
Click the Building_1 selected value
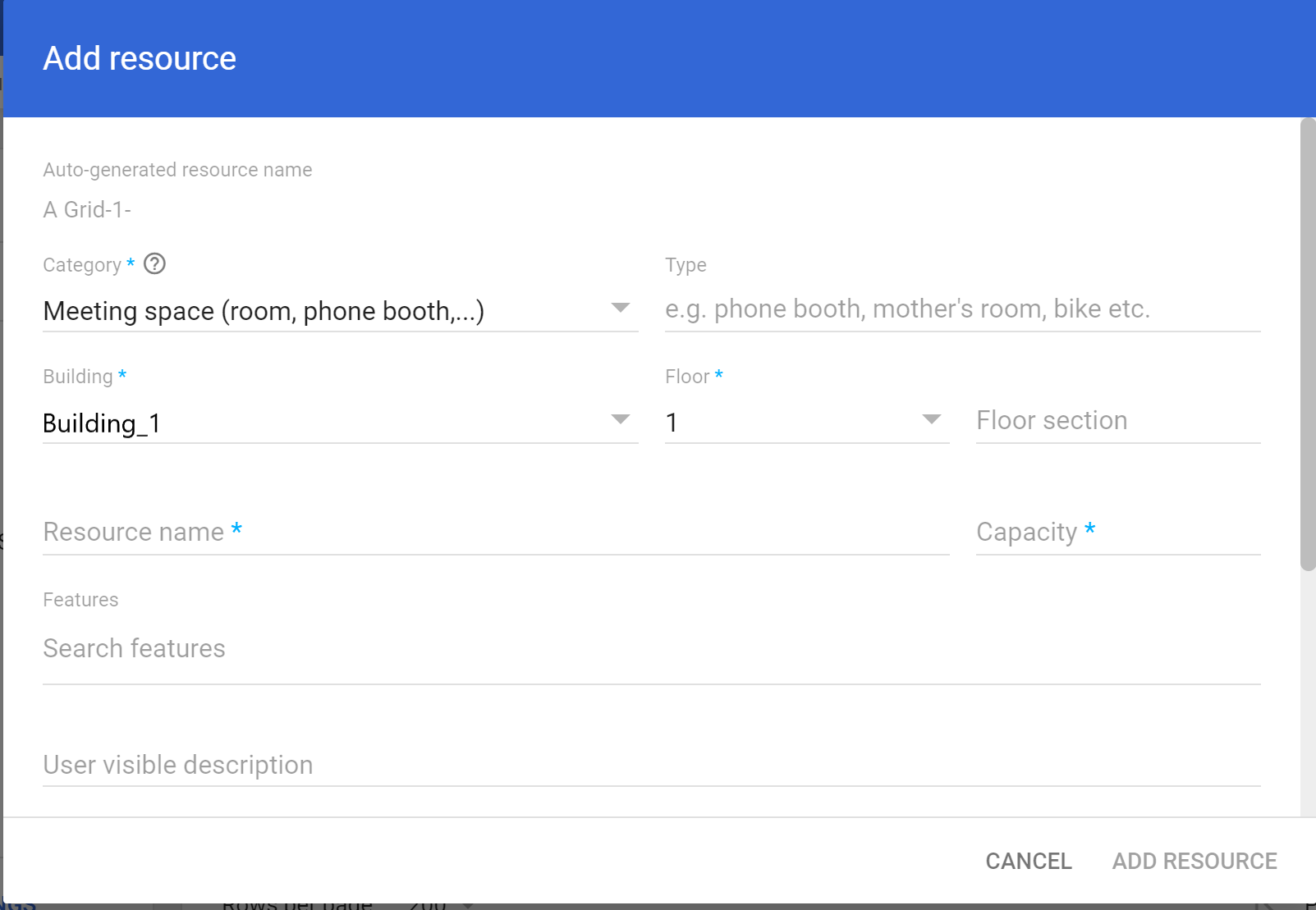click(x=102, y=423)
